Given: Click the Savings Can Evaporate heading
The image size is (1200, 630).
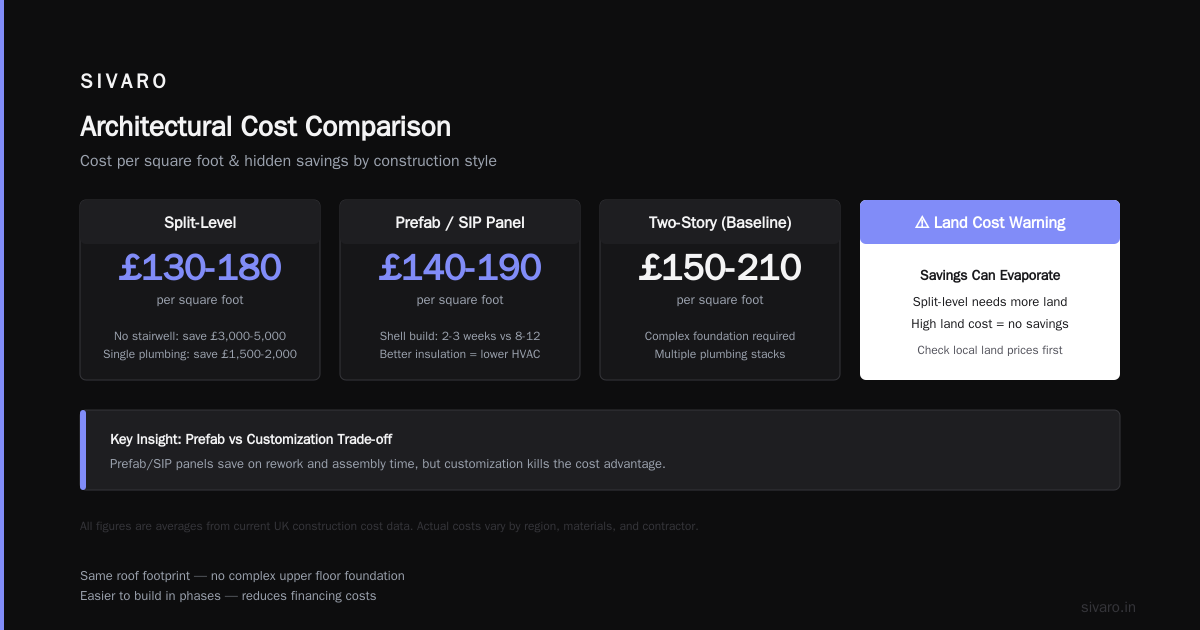Looking at the screenshot, I should [x=990, y=275].
